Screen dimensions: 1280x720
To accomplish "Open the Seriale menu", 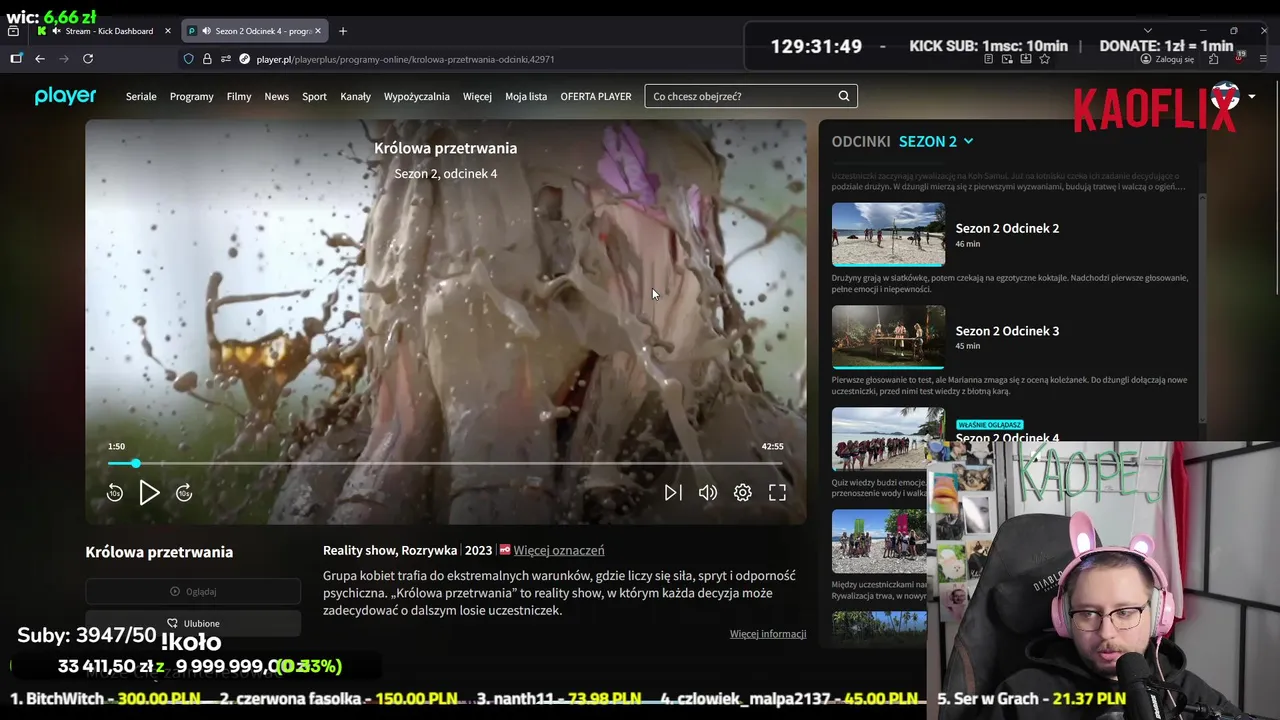I will [141, 97].
